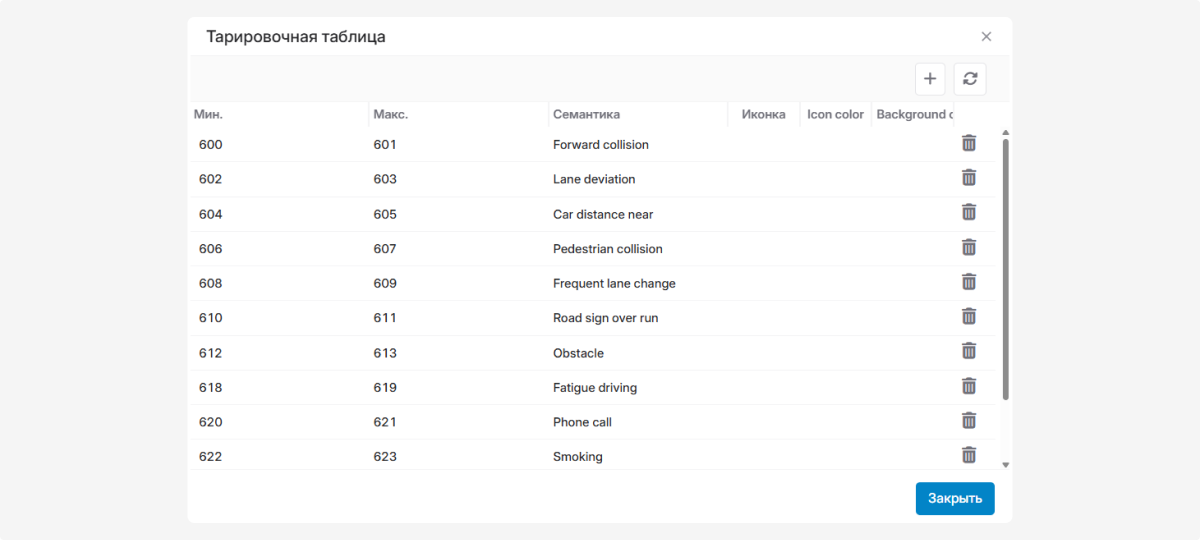1200x540 pixels.
Task: Delete the Pedestrian collision row
Action: tap(968, 247)
